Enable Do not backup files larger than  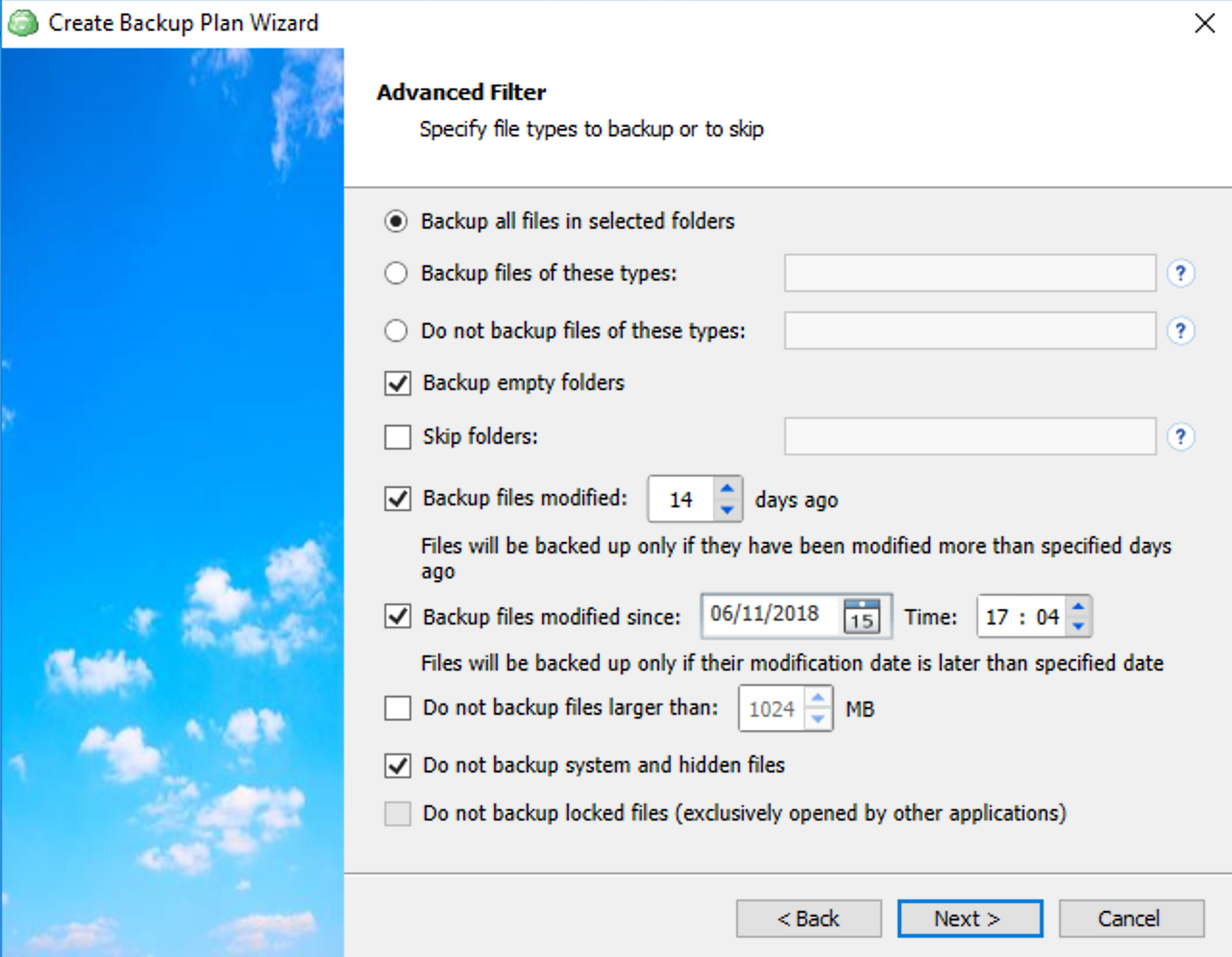tap(398, 708)
